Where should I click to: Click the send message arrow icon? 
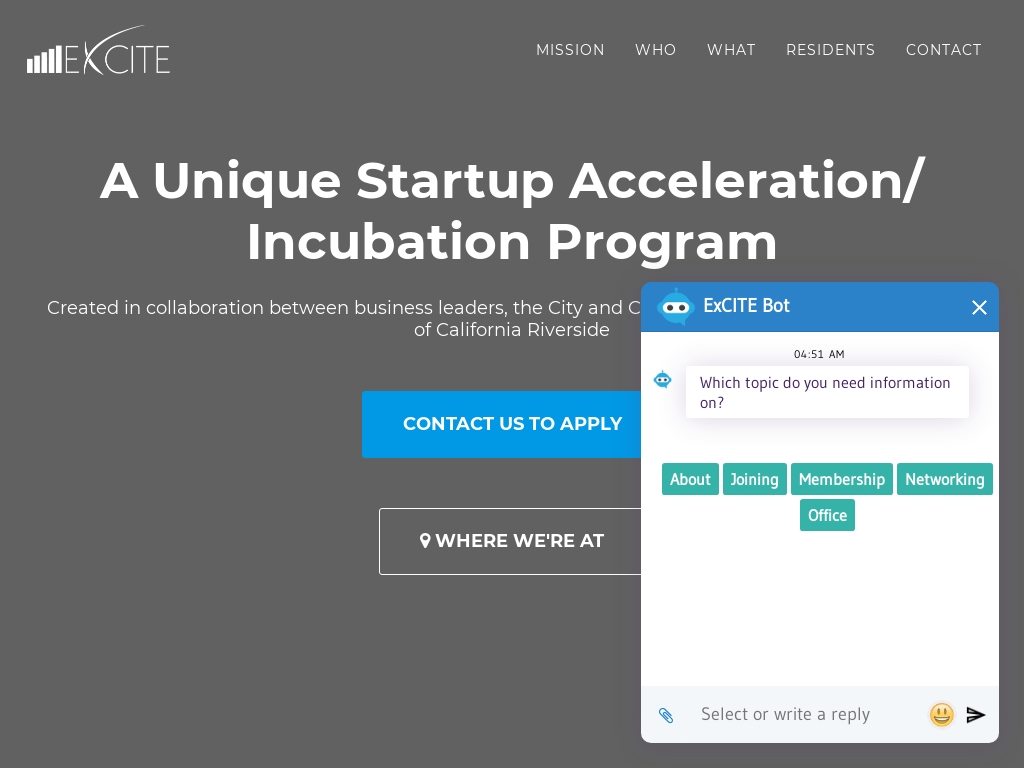click(976, 714)
